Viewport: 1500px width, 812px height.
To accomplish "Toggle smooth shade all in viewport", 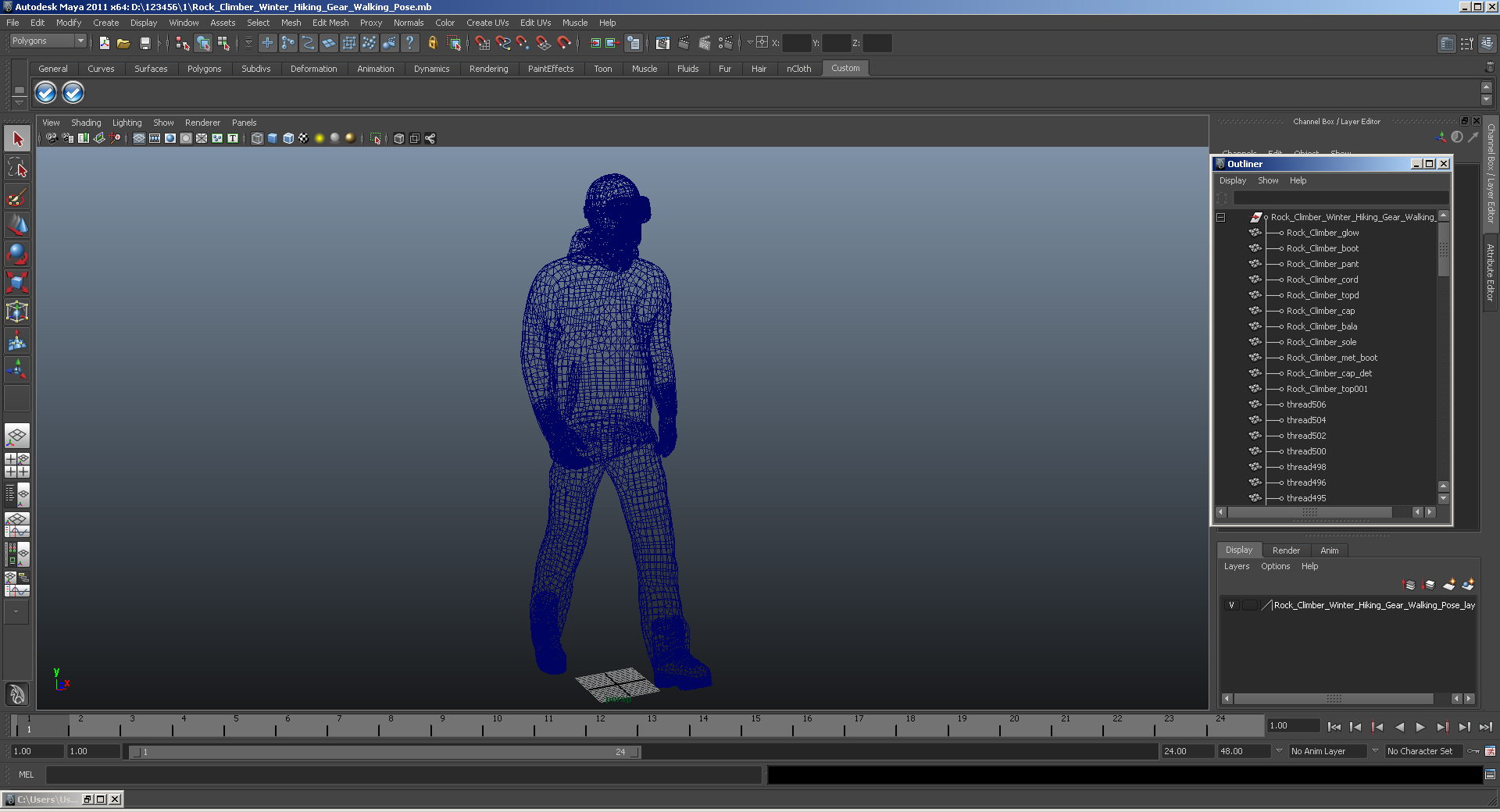I will [273, 138].
